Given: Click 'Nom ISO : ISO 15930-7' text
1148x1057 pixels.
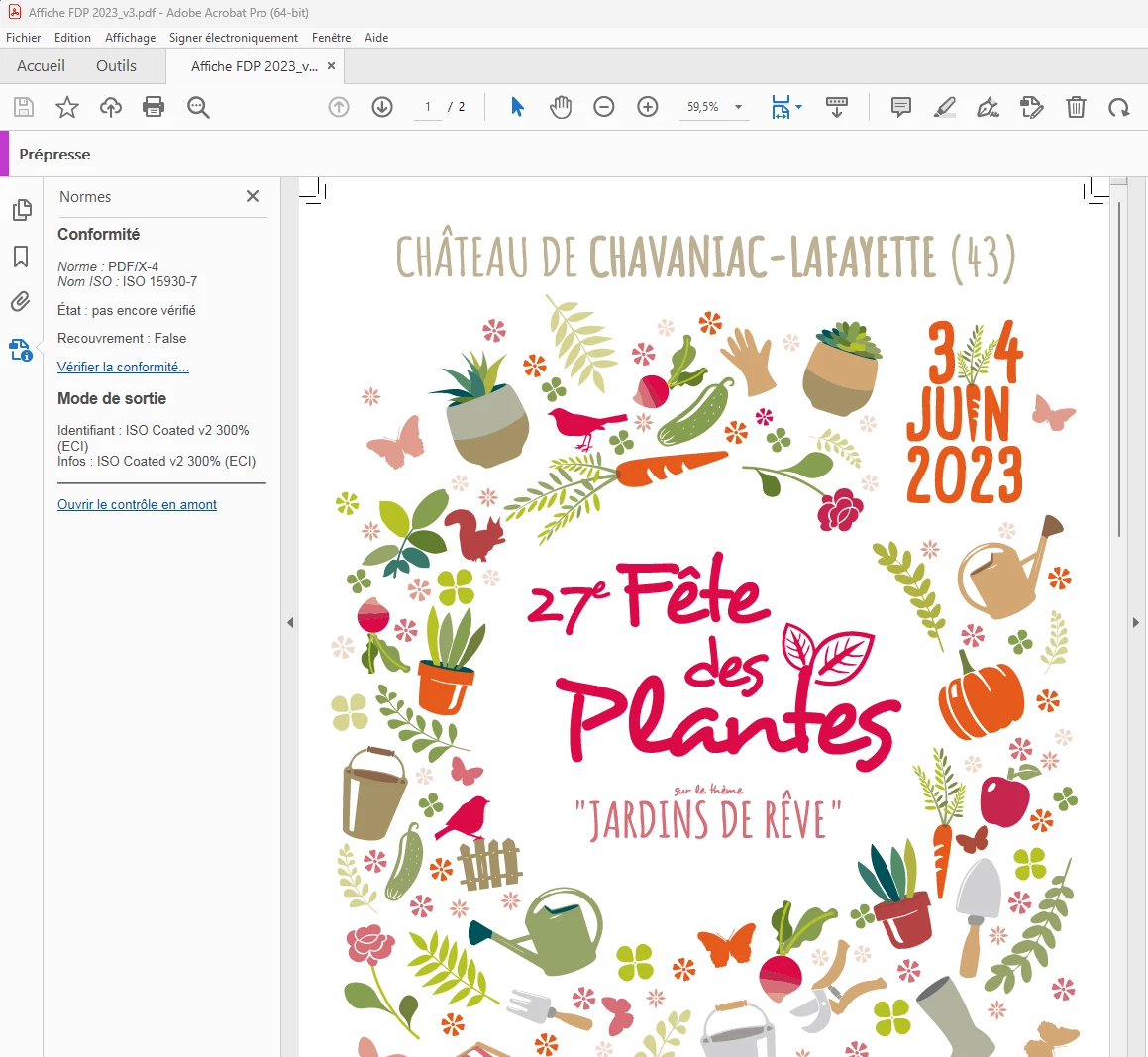Looking at the screenshot, I should [128, 281].
